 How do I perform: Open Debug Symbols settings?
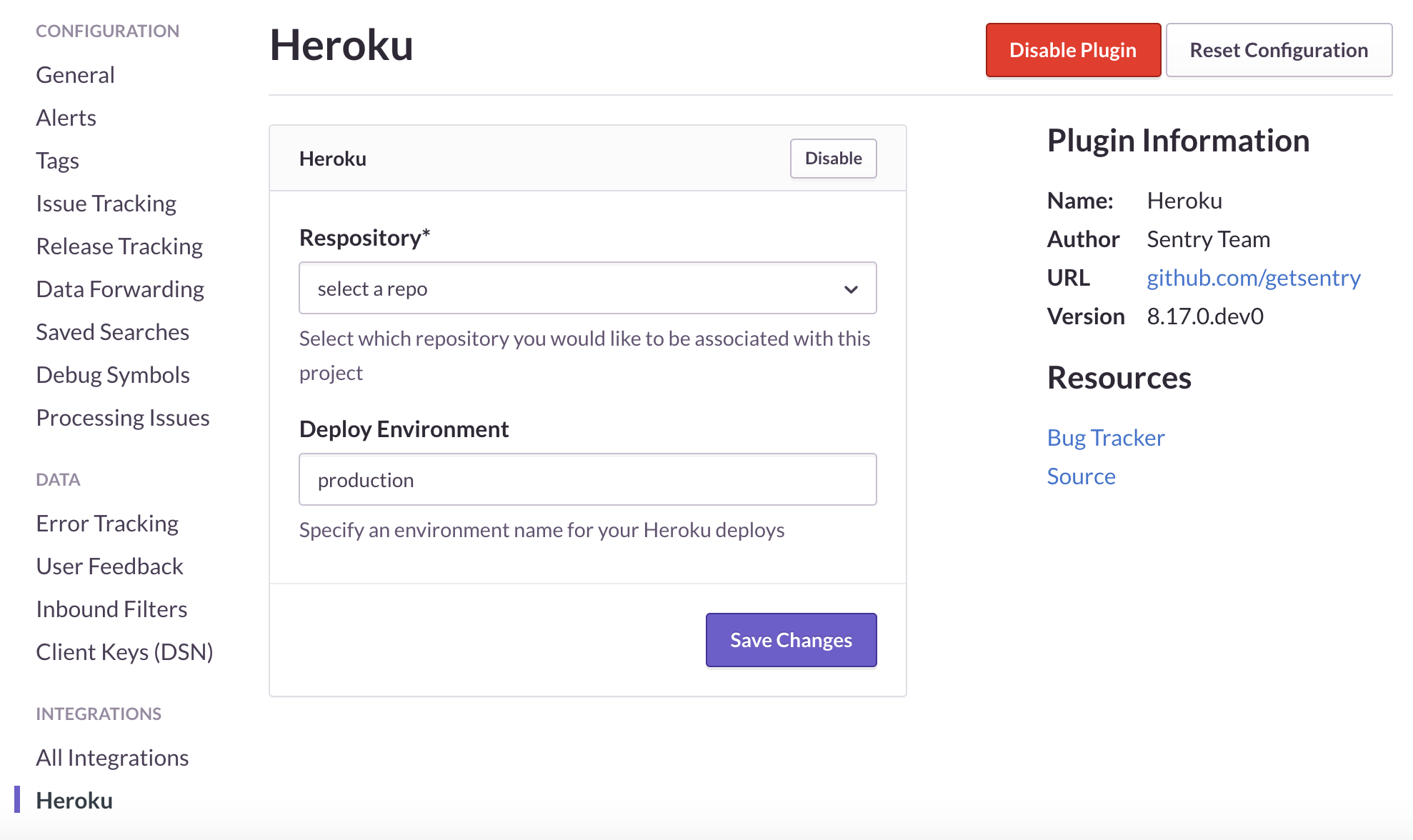pos(113,375)
